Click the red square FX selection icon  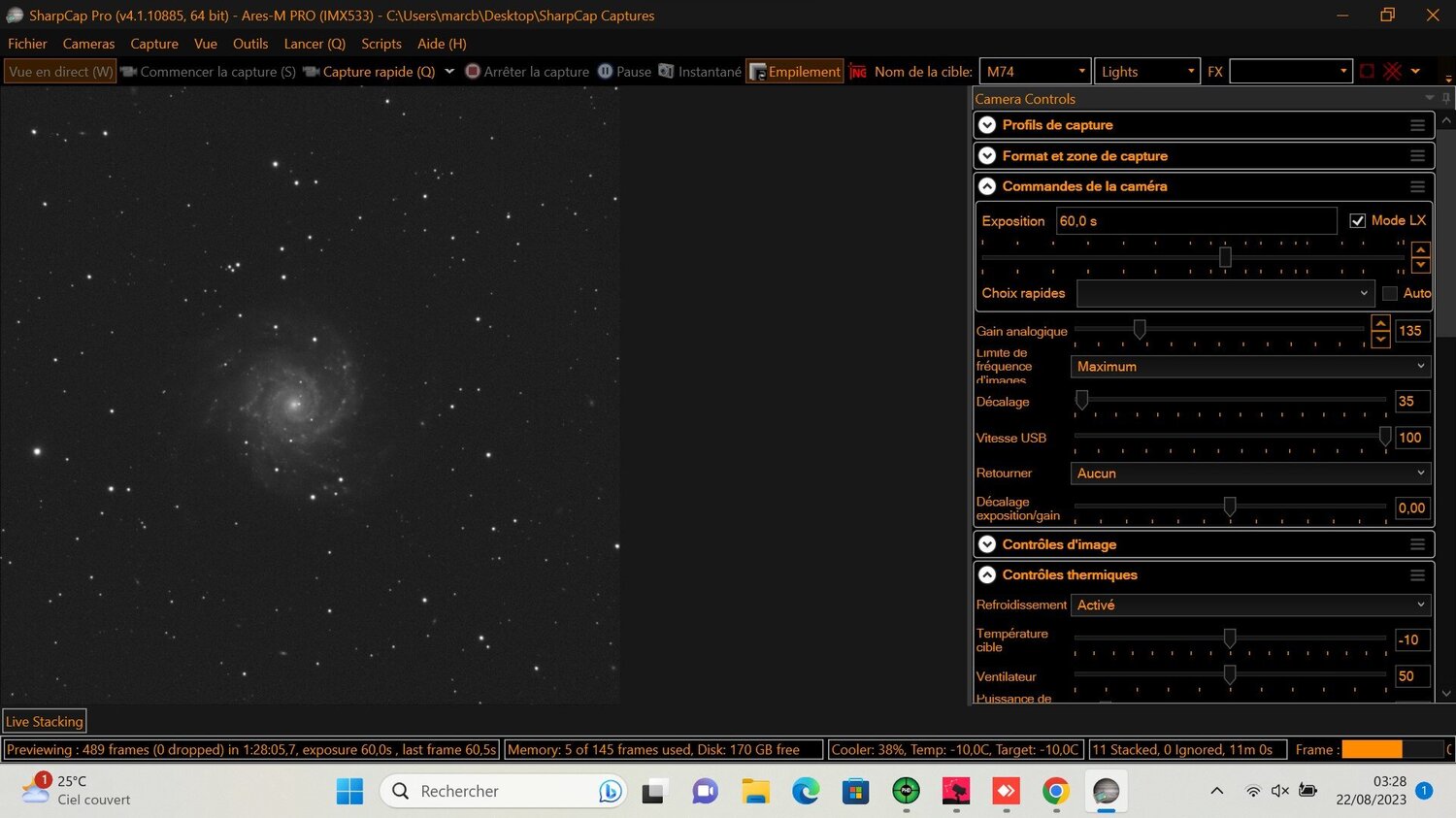point(1367,72)
